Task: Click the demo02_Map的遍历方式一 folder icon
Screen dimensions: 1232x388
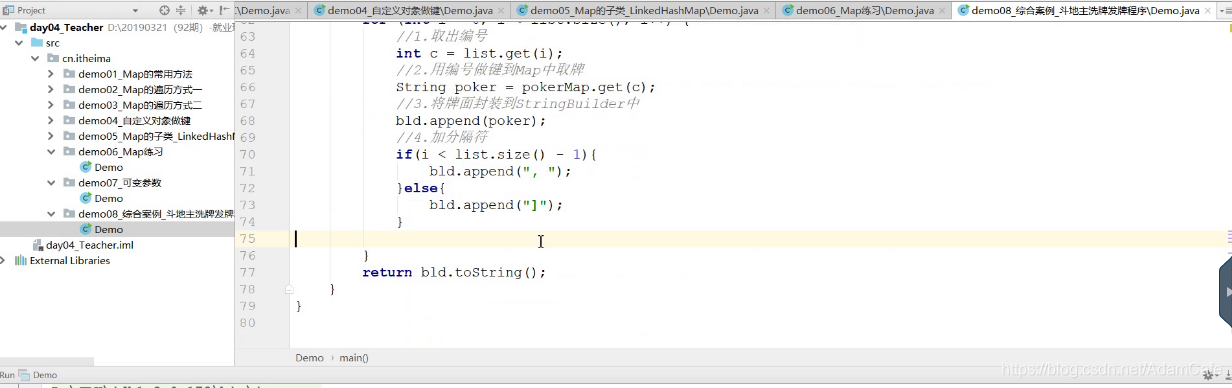Action: (x=69, y=89)
